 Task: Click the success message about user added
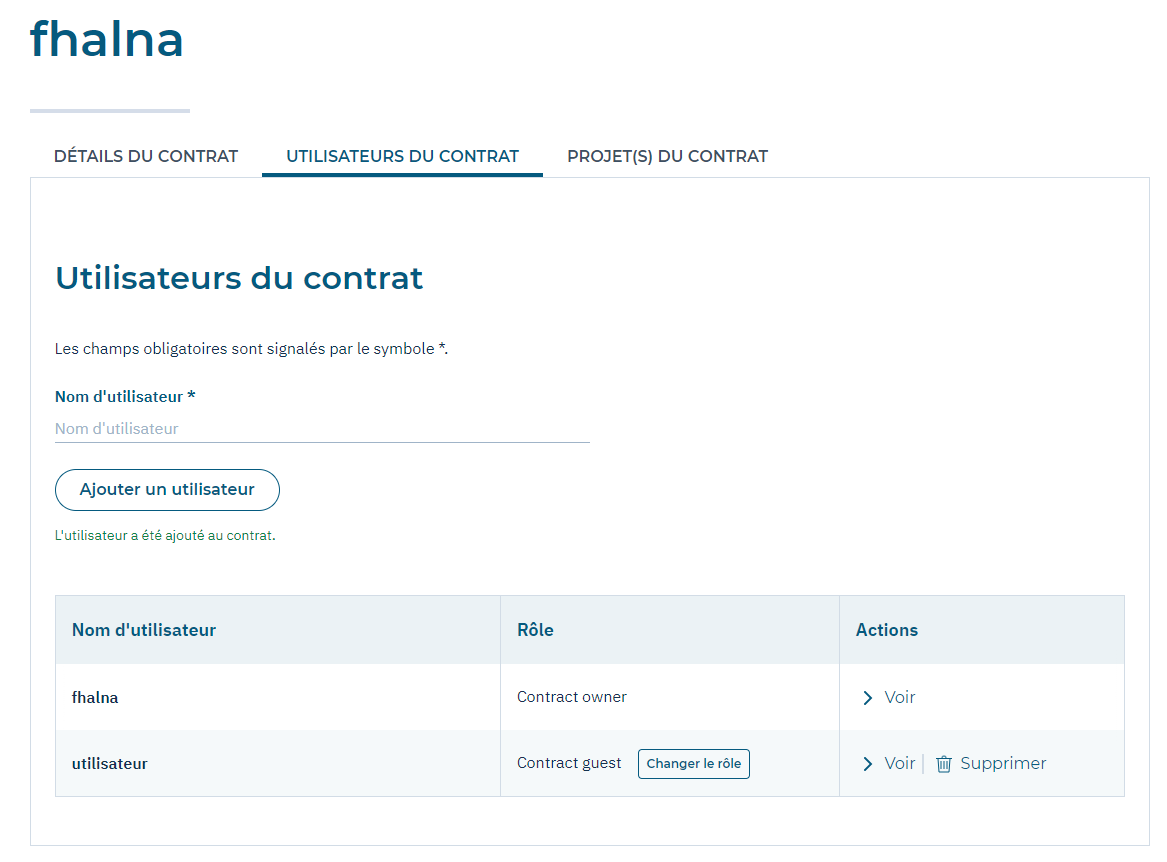coord(165,535)
